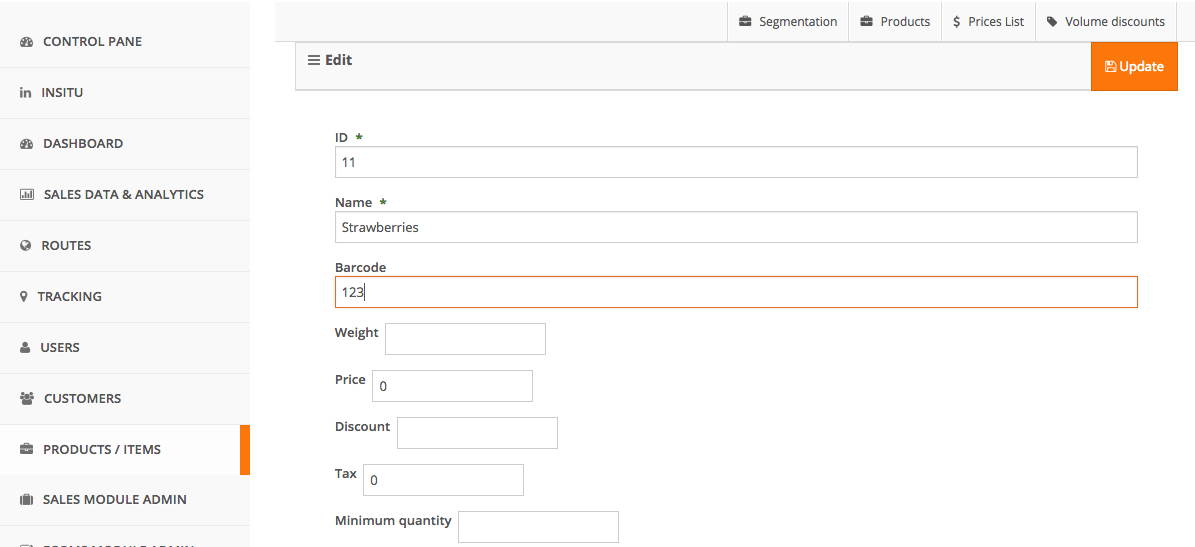Open Dashboard from the sidebar

83,144
